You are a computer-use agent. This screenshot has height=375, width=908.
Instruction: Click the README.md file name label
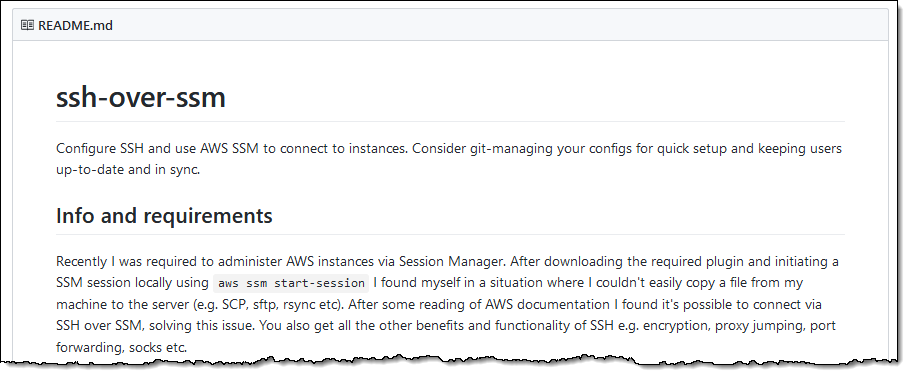(75, 25)
